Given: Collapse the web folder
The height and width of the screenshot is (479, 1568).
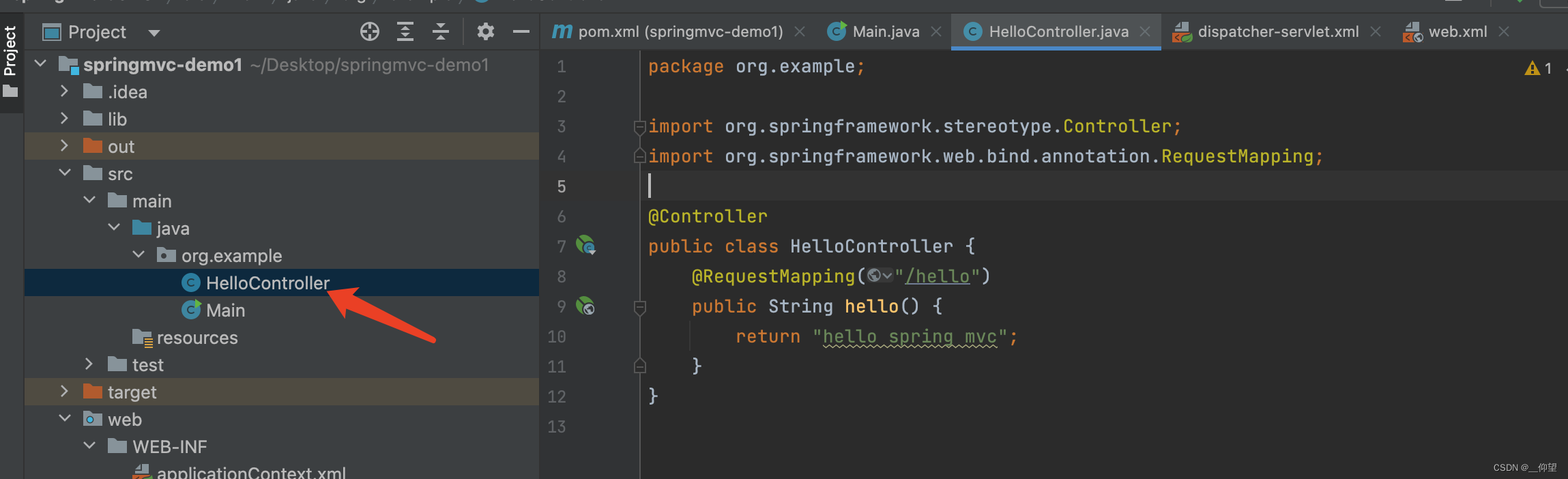Looking at the screenshot, I should tap(65, 419).
